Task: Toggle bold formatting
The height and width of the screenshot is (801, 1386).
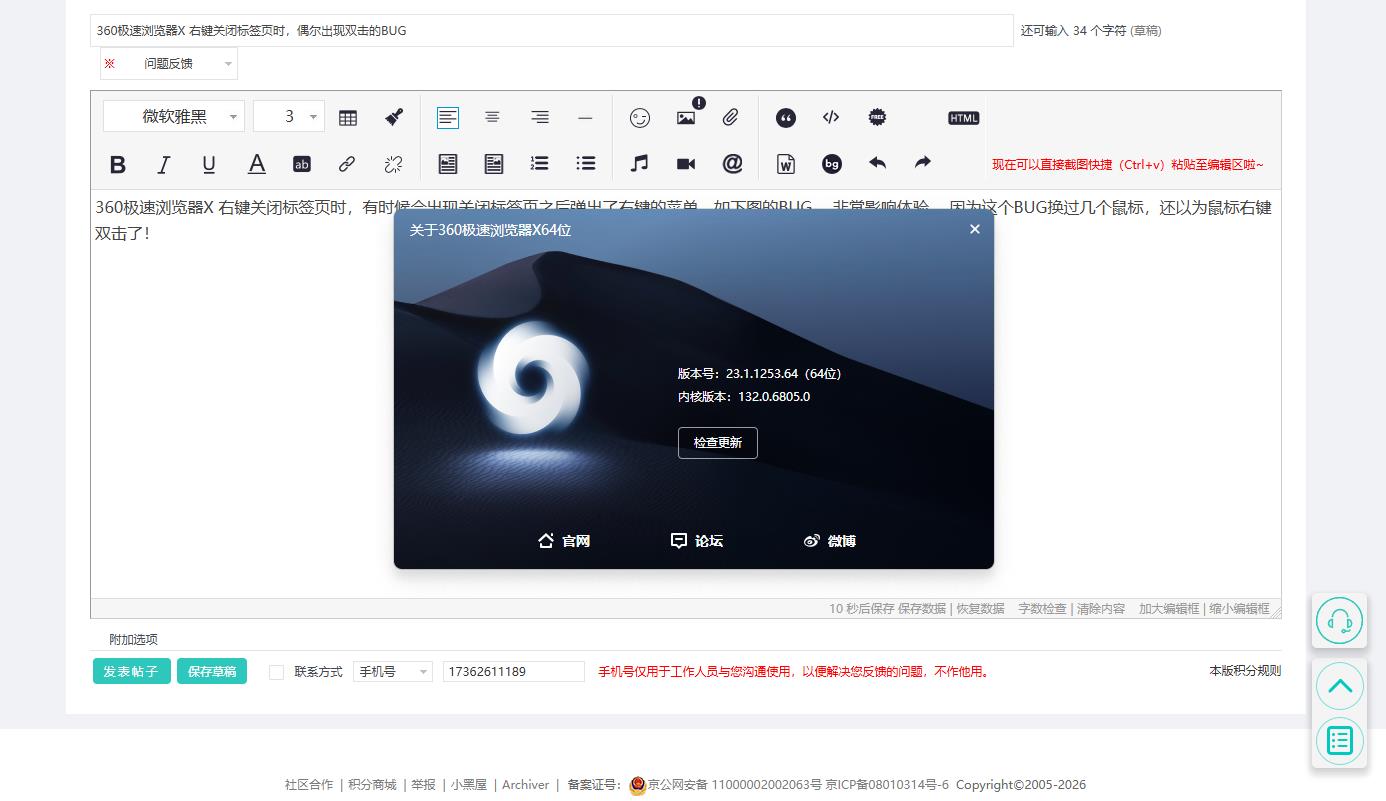Action: [118, 164]
